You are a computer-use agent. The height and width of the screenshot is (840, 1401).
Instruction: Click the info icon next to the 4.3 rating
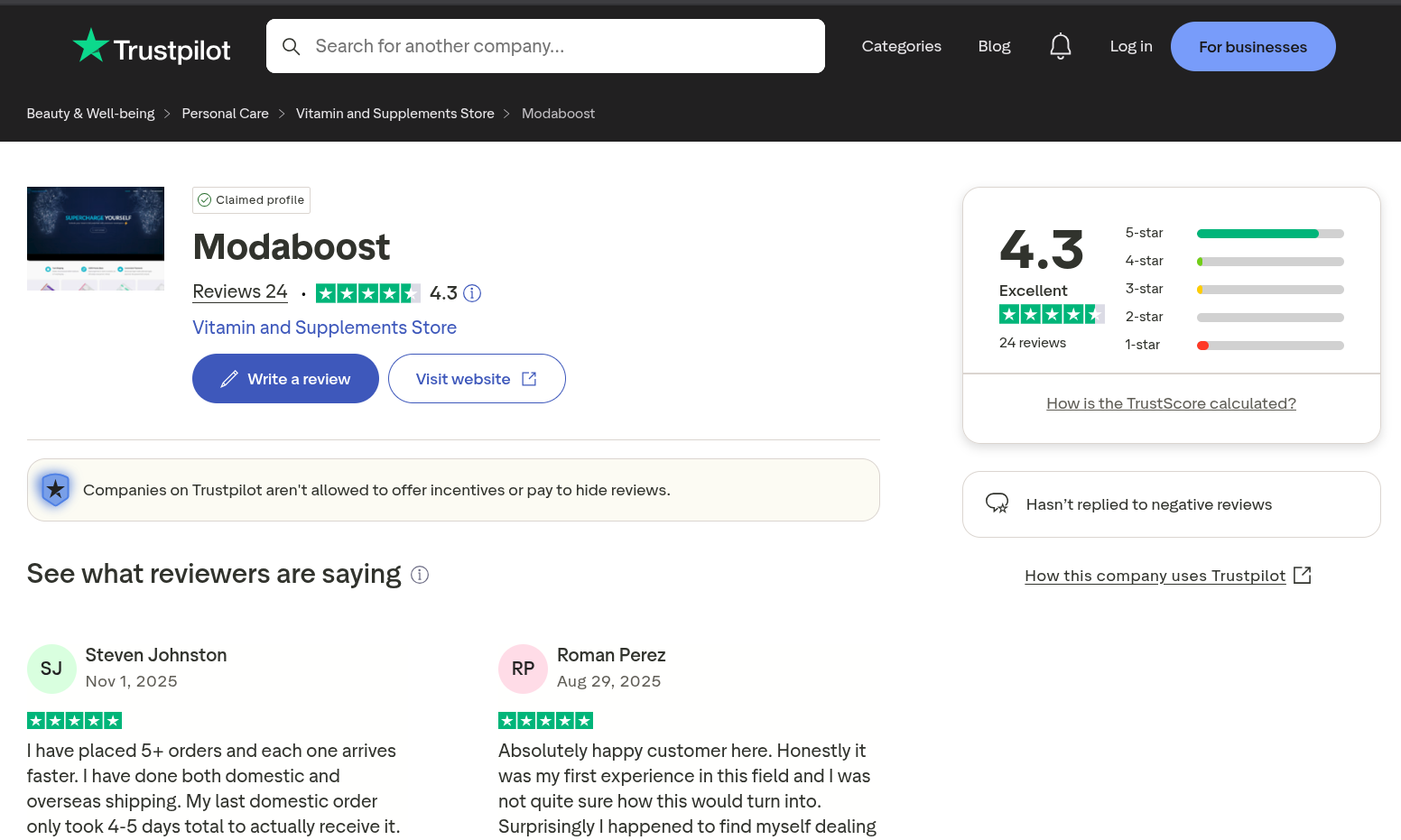[472, 293]
